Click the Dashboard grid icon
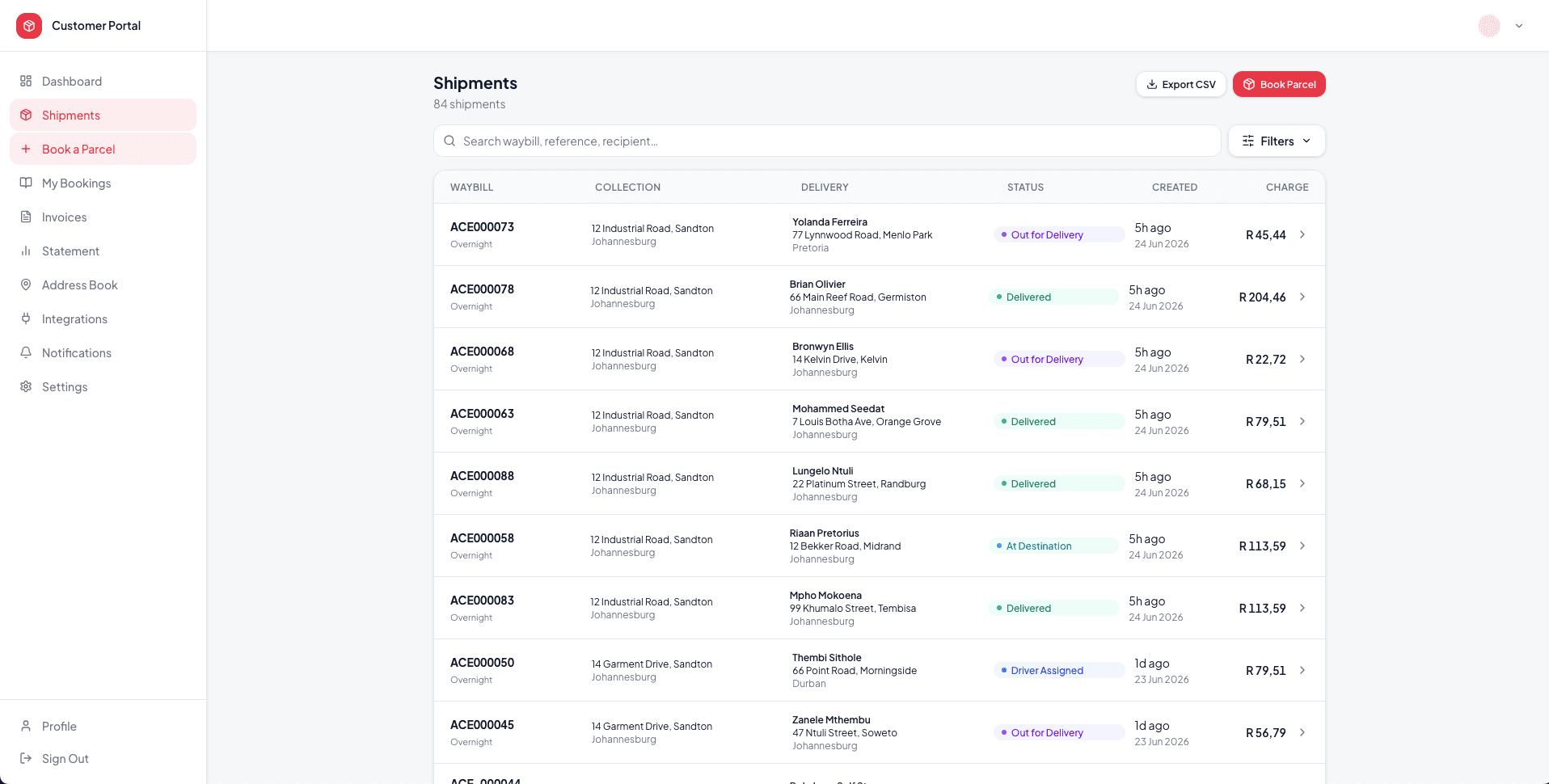The image size is (1549, 784). tap(26, 81)
